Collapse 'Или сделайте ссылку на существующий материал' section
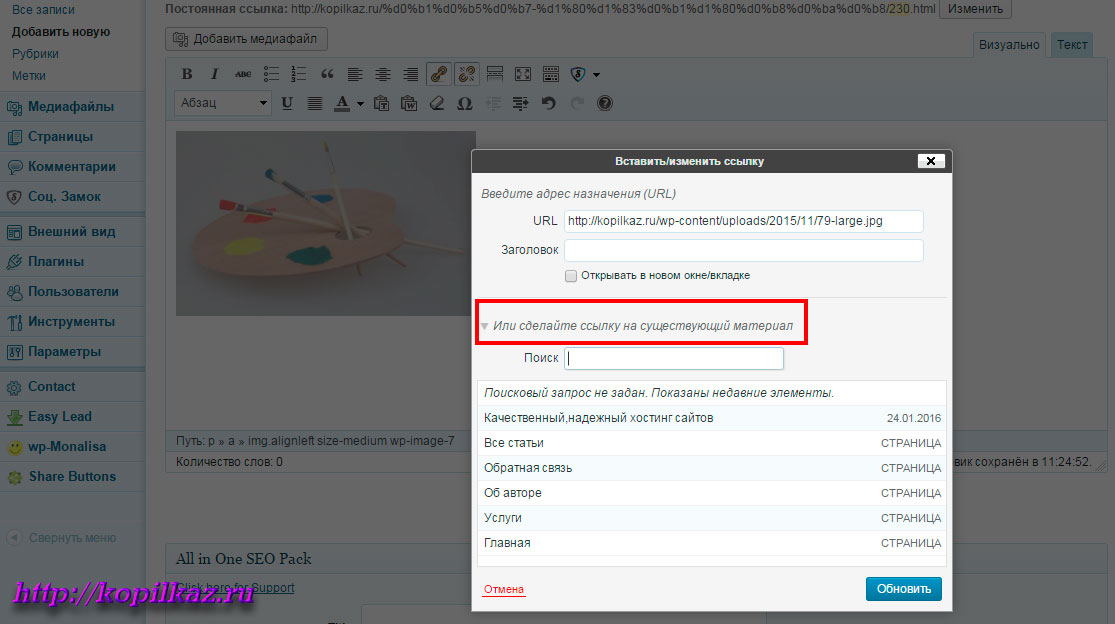The image size is (1115, 624). [484, 326]
